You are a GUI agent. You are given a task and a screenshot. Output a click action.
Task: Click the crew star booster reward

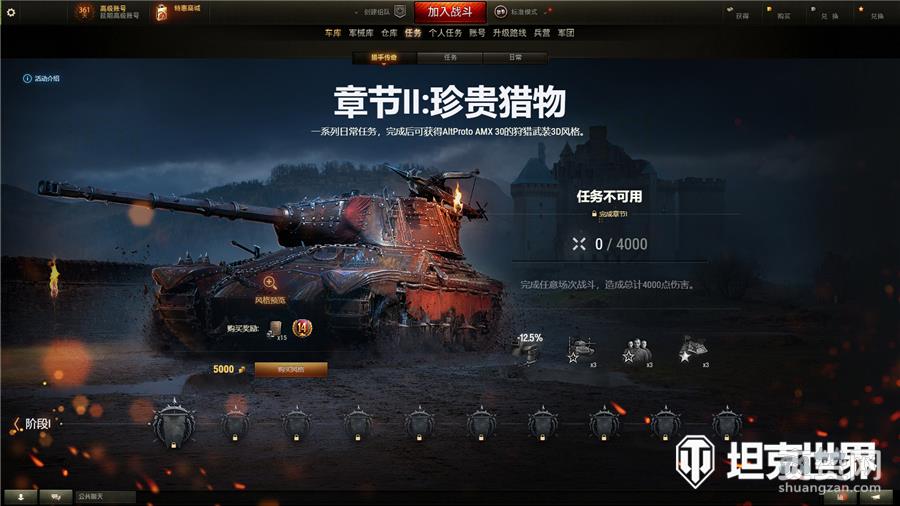click(638, 351)
